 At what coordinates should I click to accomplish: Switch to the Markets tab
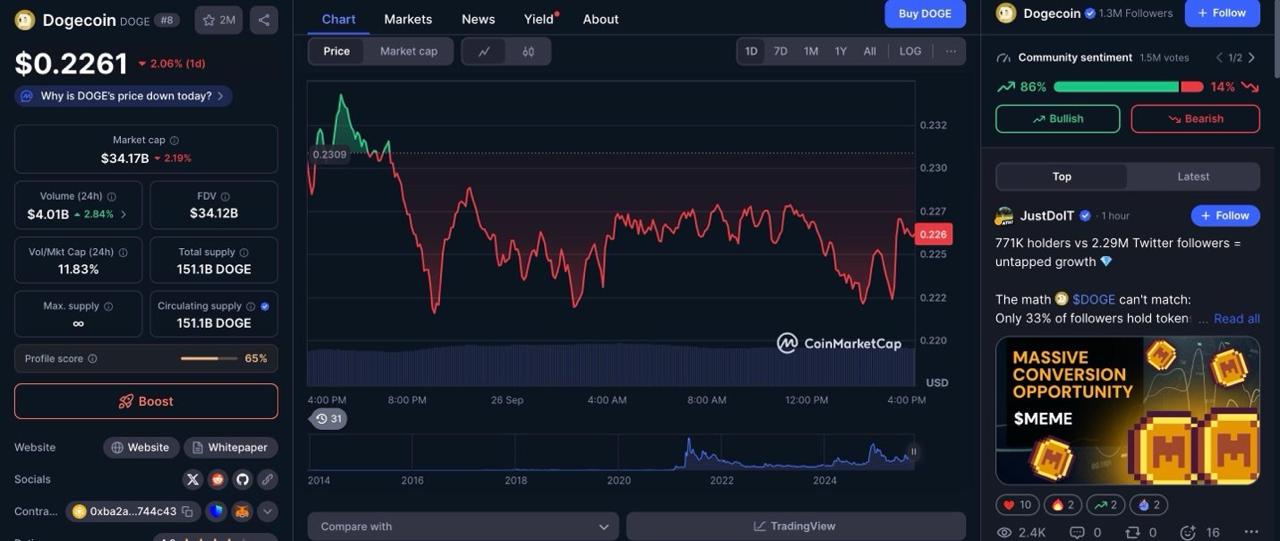click(x=408, y=19)
